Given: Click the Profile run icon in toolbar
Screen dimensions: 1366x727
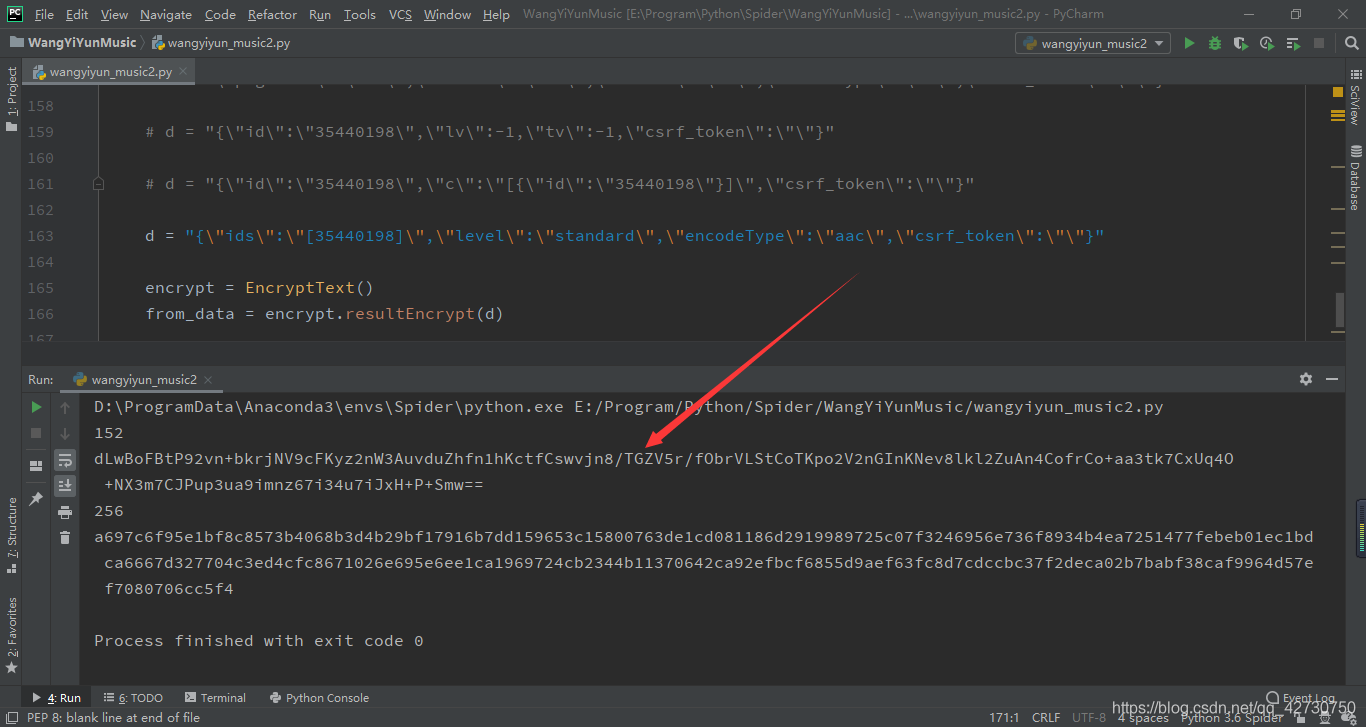Looking at the screenshot, I should [1267, 43].
